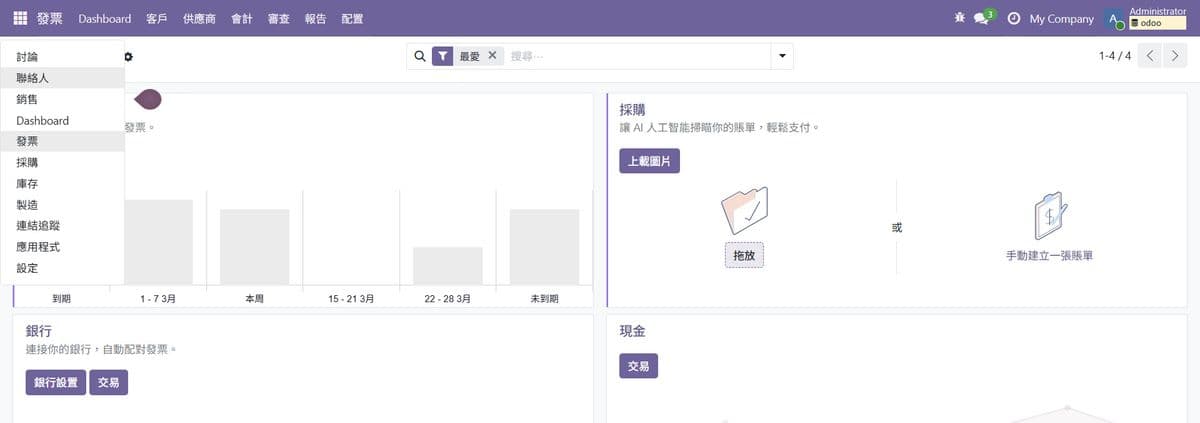Open the 報告 menu
1200x423 pixels.
click(315, 18)
